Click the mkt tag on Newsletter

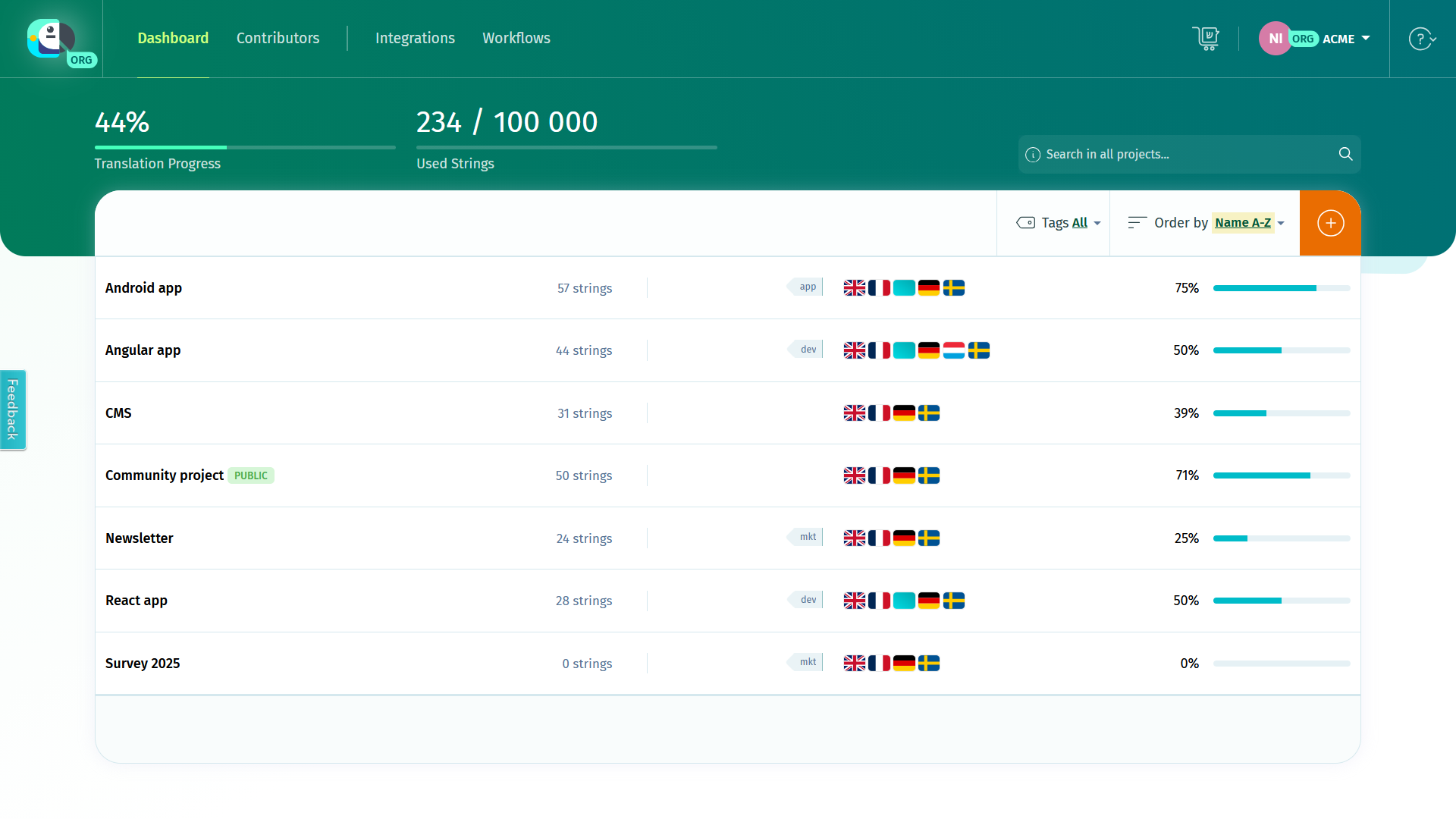coord(805,537)
